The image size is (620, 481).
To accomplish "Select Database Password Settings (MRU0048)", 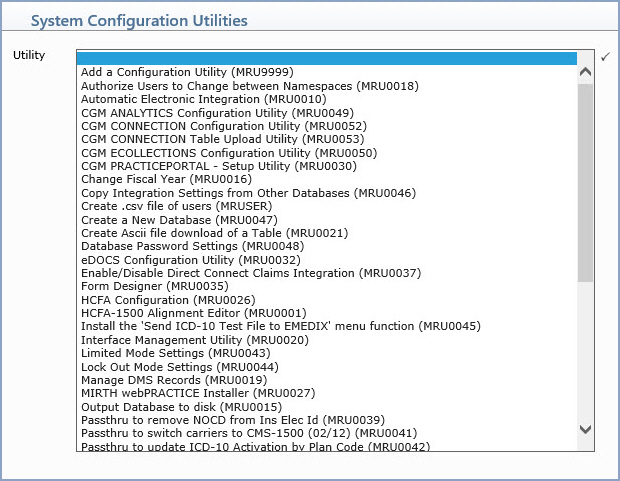I will [327, 246].
